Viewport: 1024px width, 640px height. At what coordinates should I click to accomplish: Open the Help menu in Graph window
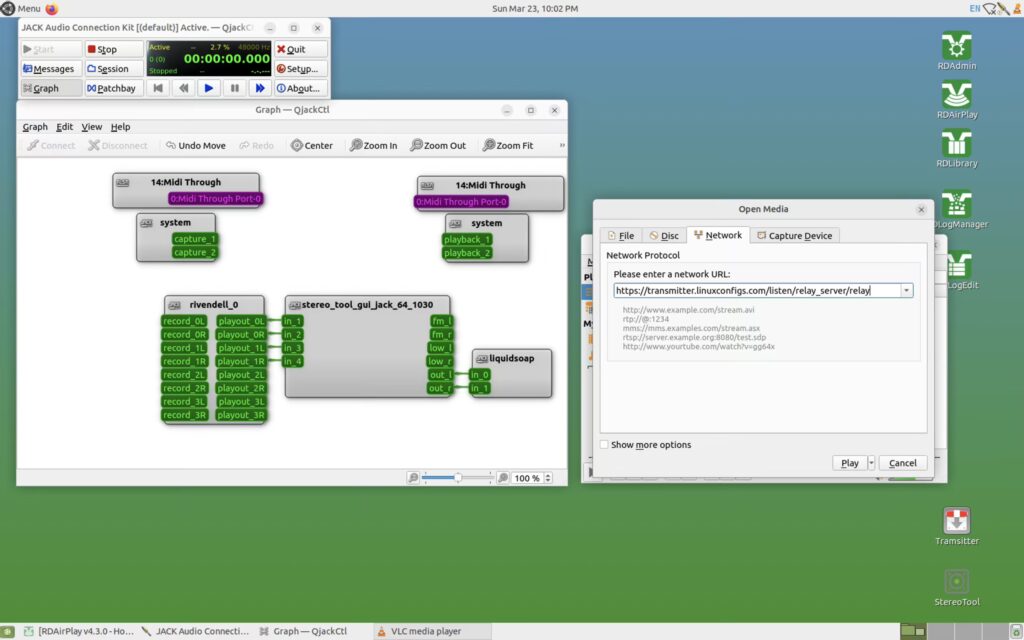(120, 127)
